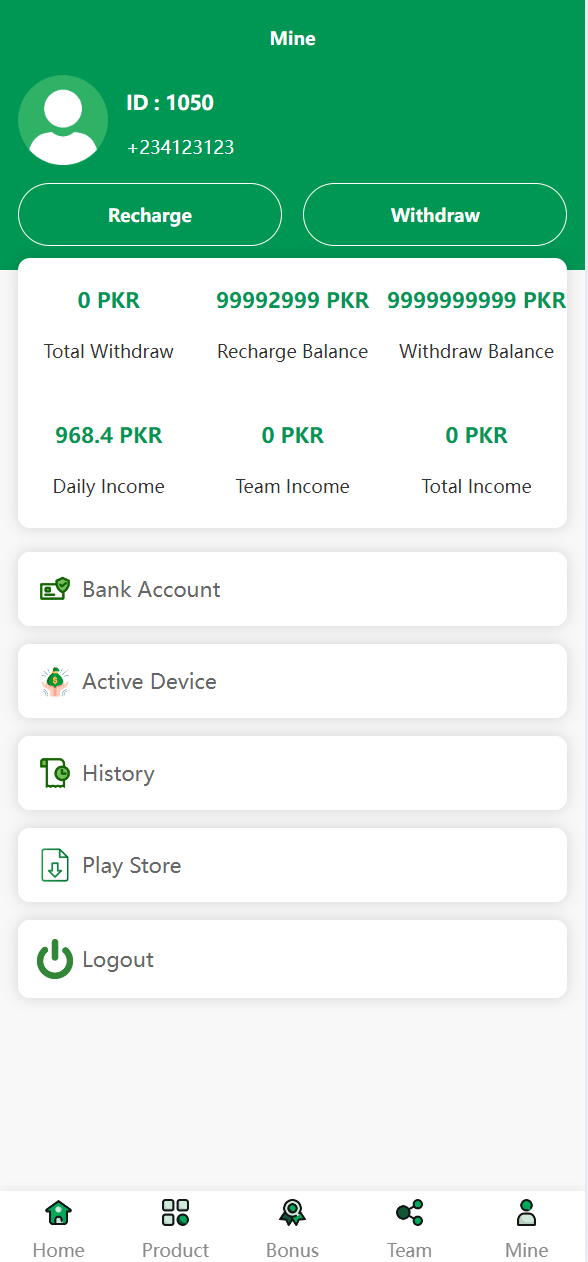Tap the Daily Income 968.4 PKR value
The height and width of the screenshot is (1262, 588).
click(x=108, y=435)
